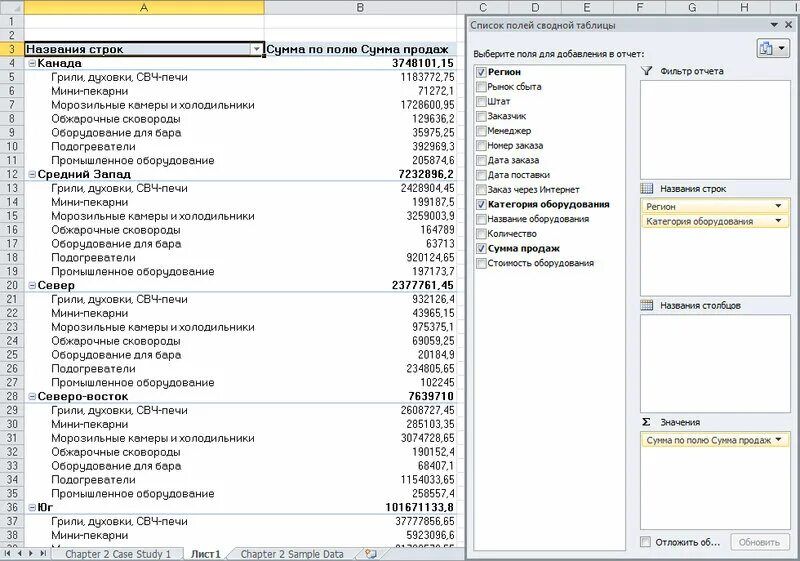The width and height of the screenshot is (800, 561).
Task: Check the Заказчик field
Action: click(481, 116)
